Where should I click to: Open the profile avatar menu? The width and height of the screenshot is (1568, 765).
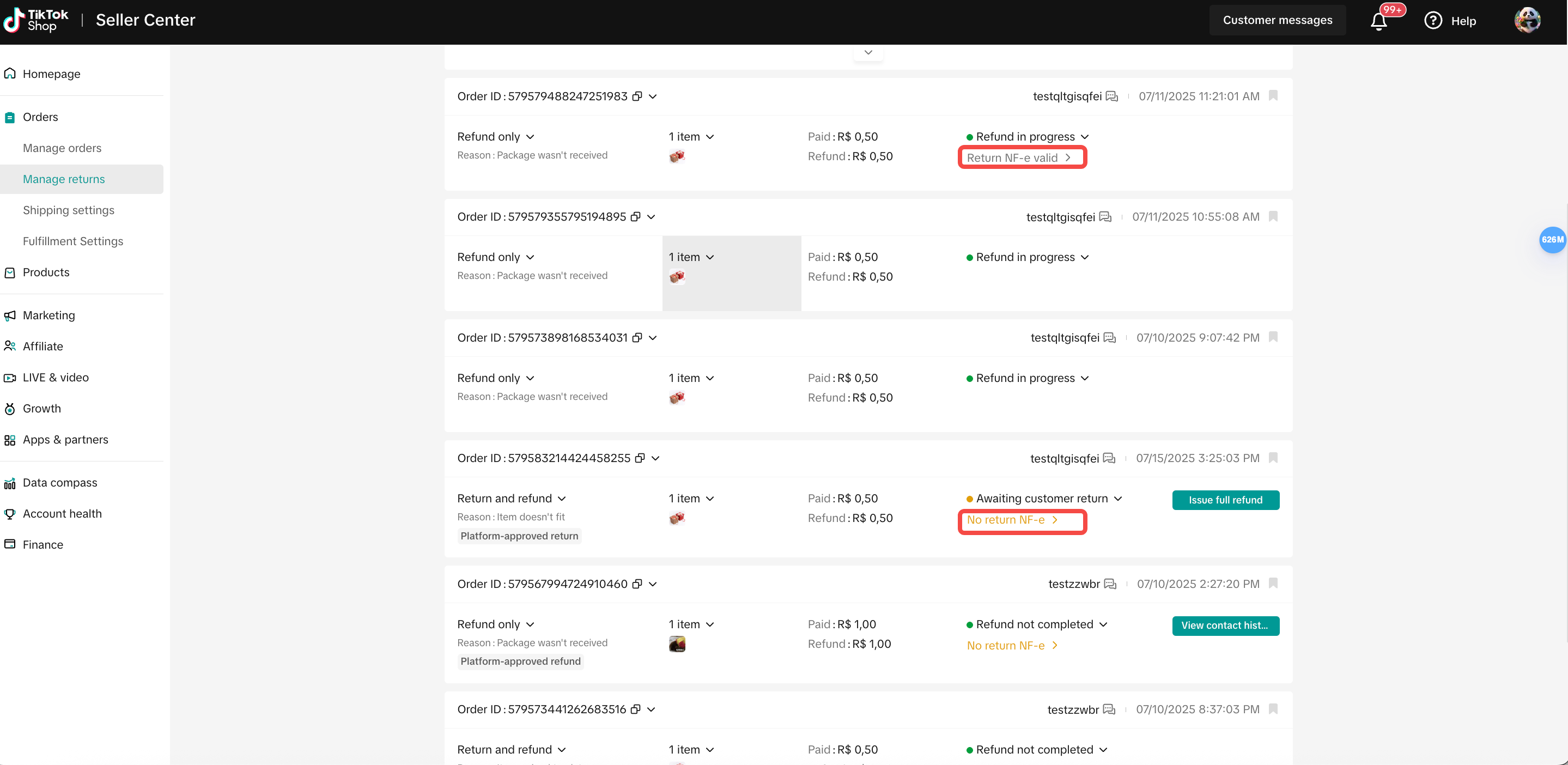[1527, 20]
